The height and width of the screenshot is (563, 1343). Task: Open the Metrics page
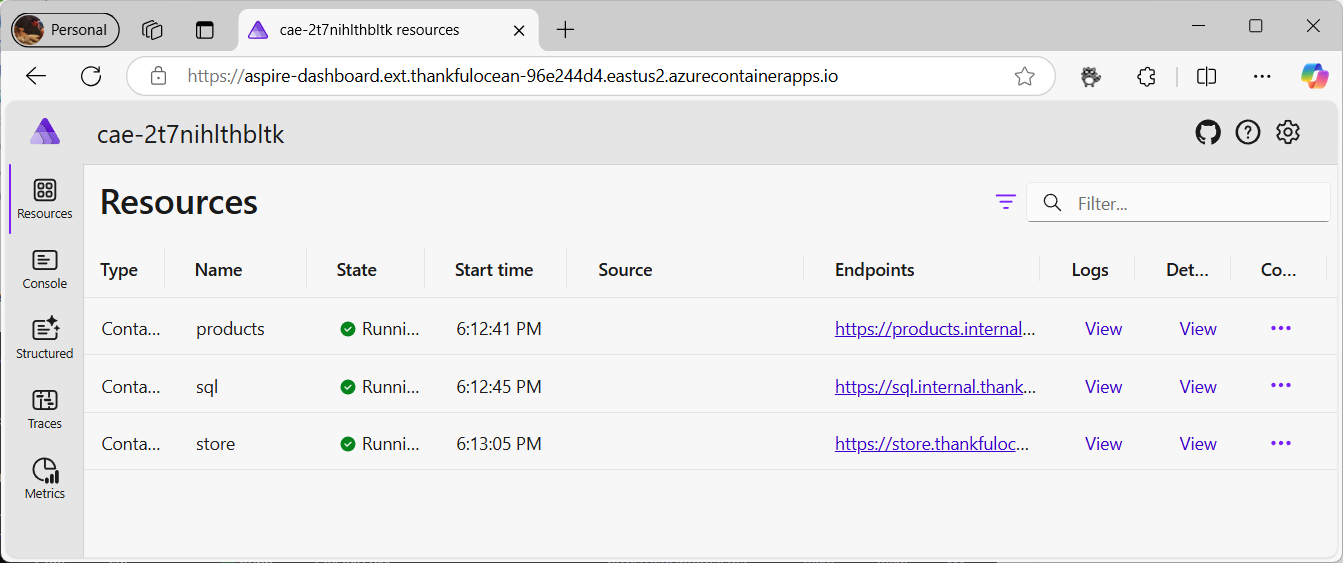point(45,479)
